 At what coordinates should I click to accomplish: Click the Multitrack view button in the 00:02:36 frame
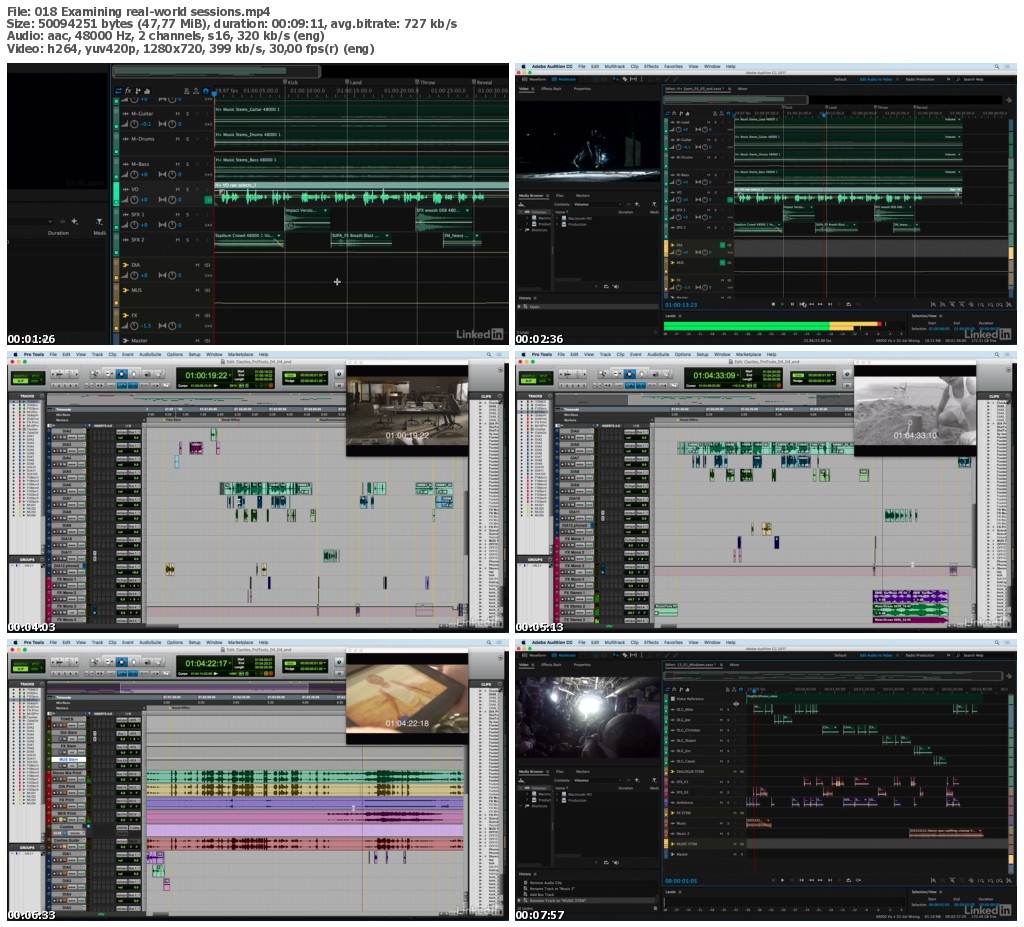point(566,79)
